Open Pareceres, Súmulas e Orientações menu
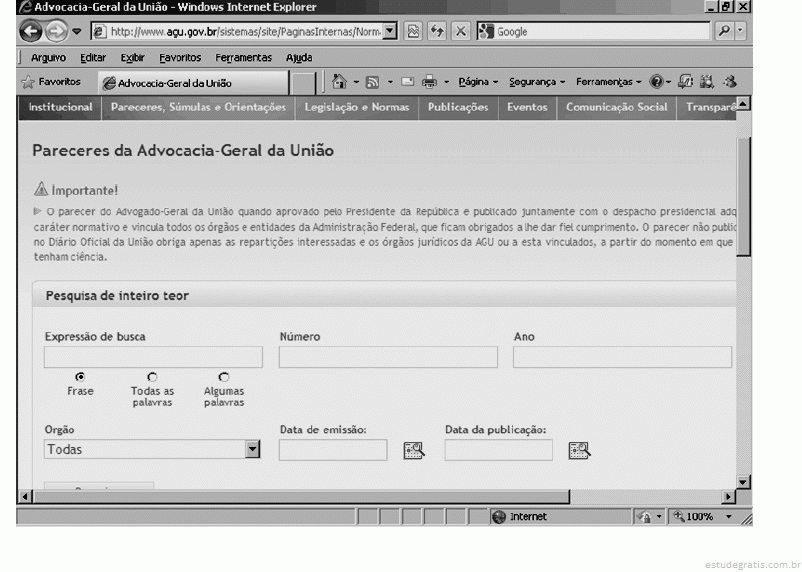Viewport: 802px width, 572px height. [198, 107]
